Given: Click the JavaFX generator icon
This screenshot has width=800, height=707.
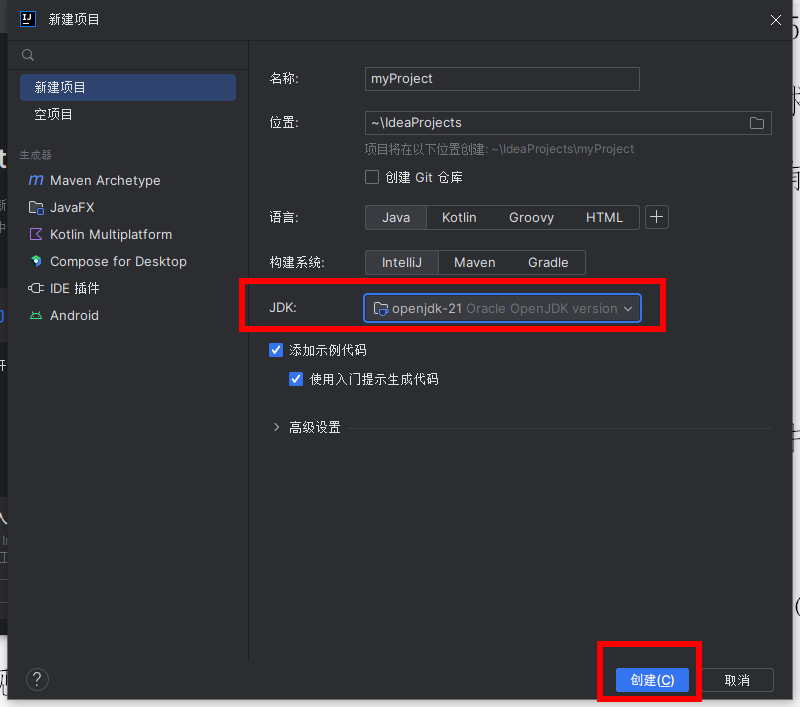Looking at the screenshot, I should [x=36, y=208].
